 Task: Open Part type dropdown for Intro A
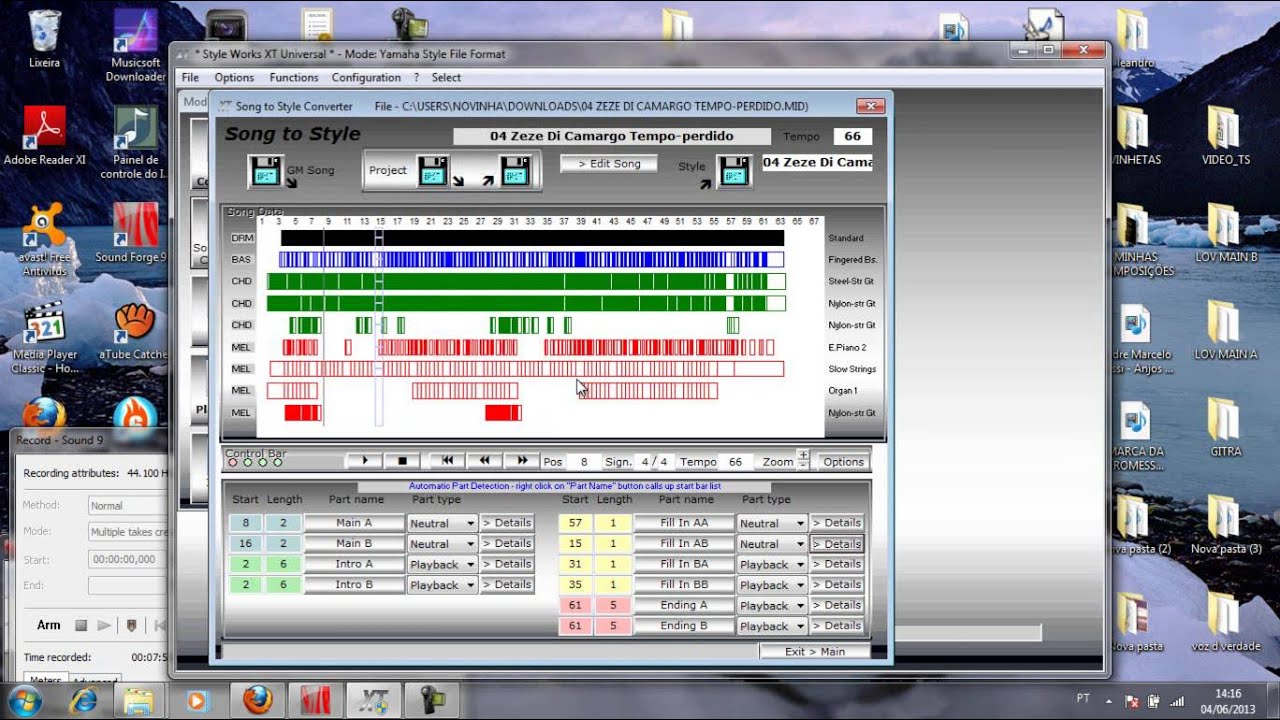[x=442, y=564]
